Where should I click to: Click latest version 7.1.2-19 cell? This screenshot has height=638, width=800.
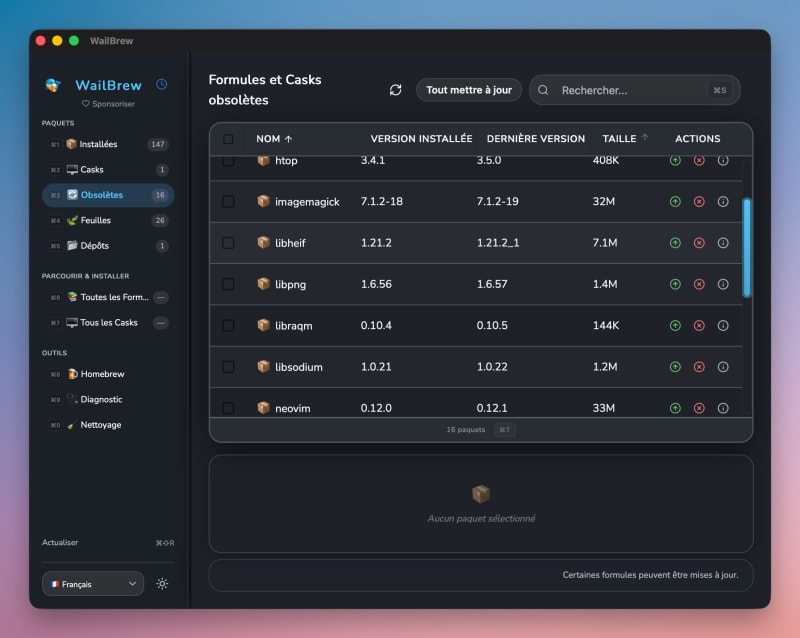(x=497, y=202)
